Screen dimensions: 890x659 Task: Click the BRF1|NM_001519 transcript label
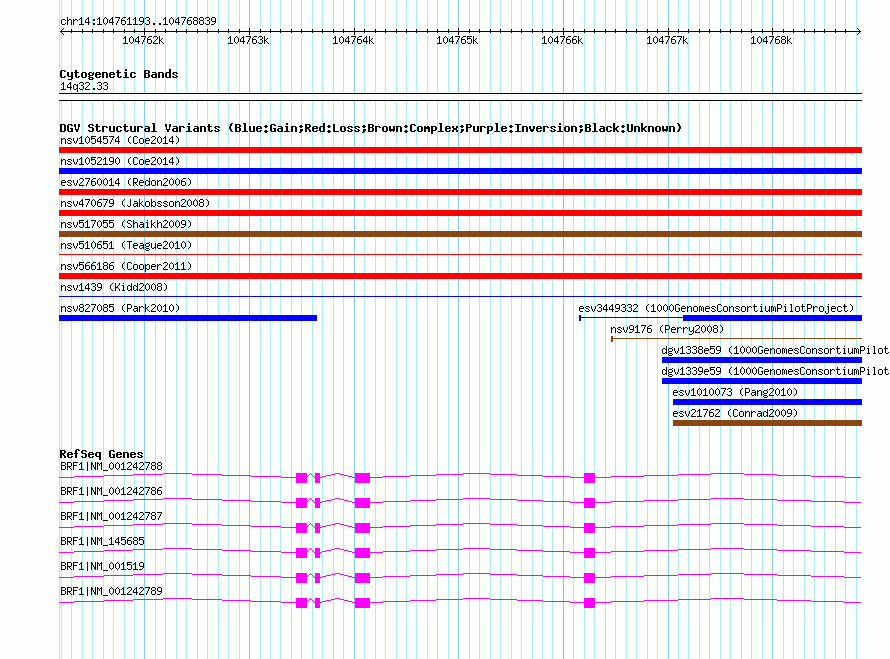click(x=102, y=566)
